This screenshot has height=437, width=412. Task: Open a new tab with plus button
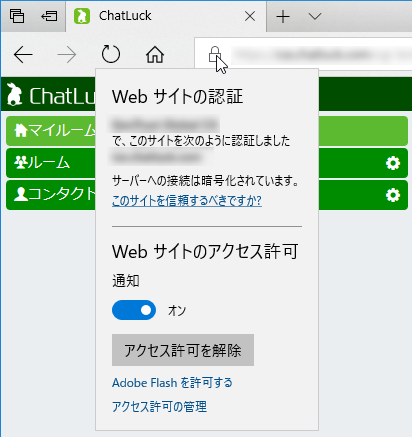click(x=283, y=16)
